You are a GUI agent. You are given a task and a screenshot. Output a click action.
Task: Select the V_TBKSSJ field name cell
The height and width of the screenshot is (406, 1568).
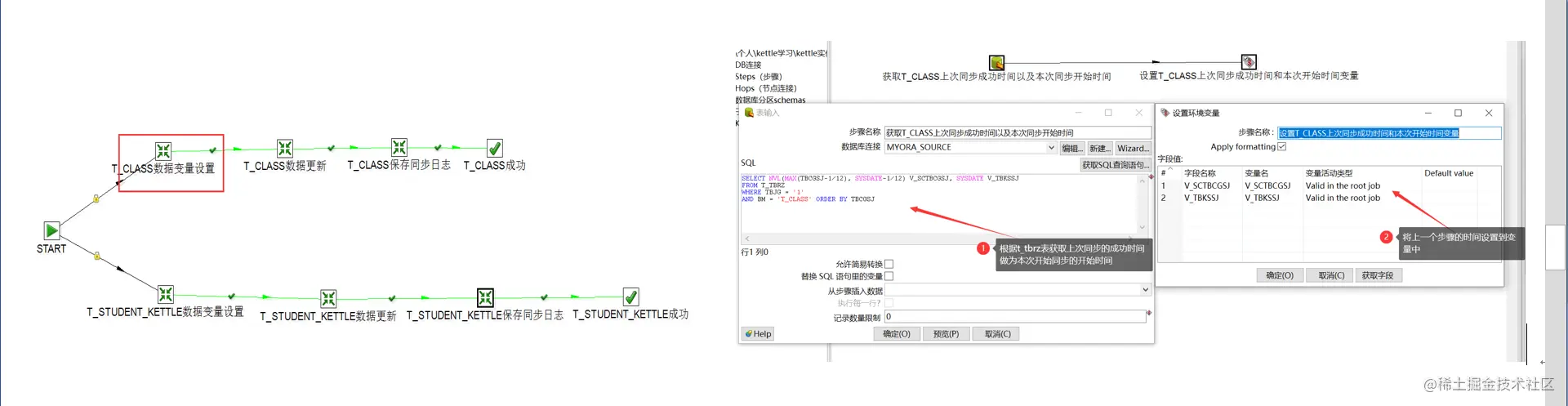1201,198
